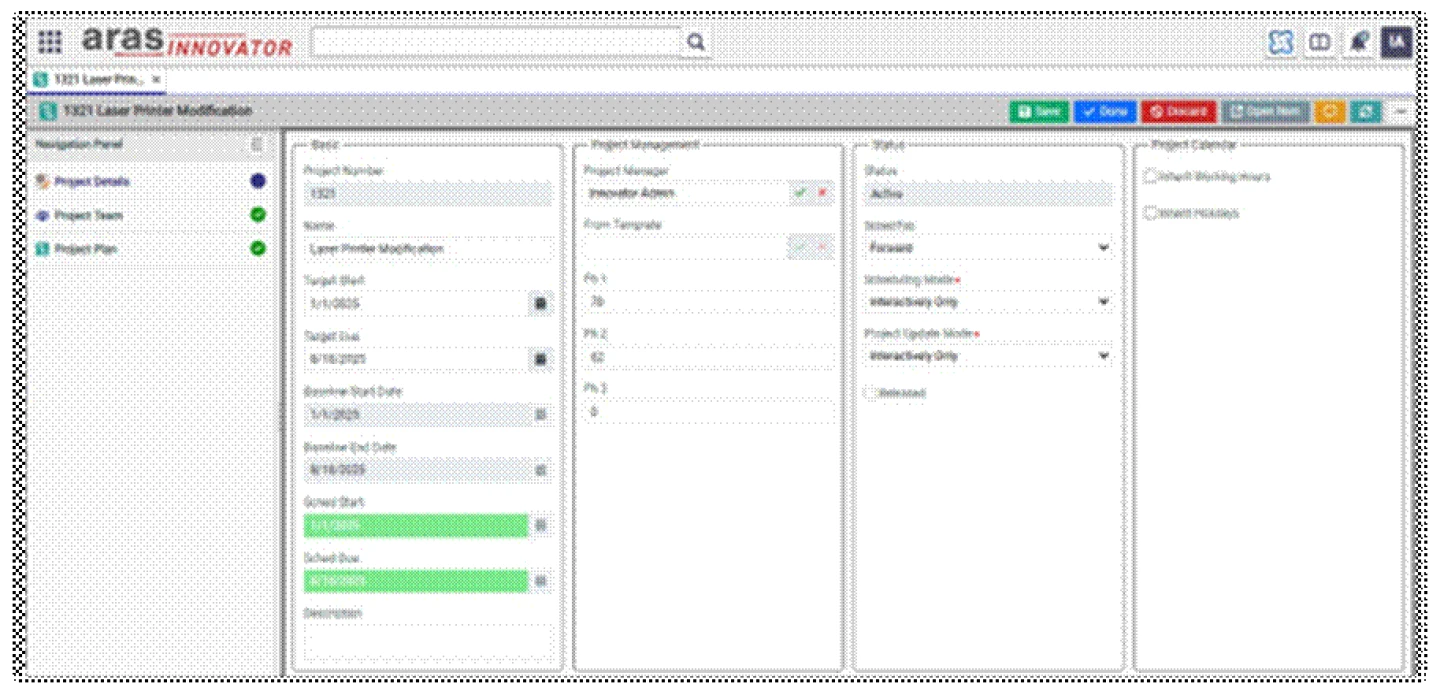The height and width of the screenshot is (695, 1440).
Task: Open Baseline End Date calendar icon
Action: 540,469
